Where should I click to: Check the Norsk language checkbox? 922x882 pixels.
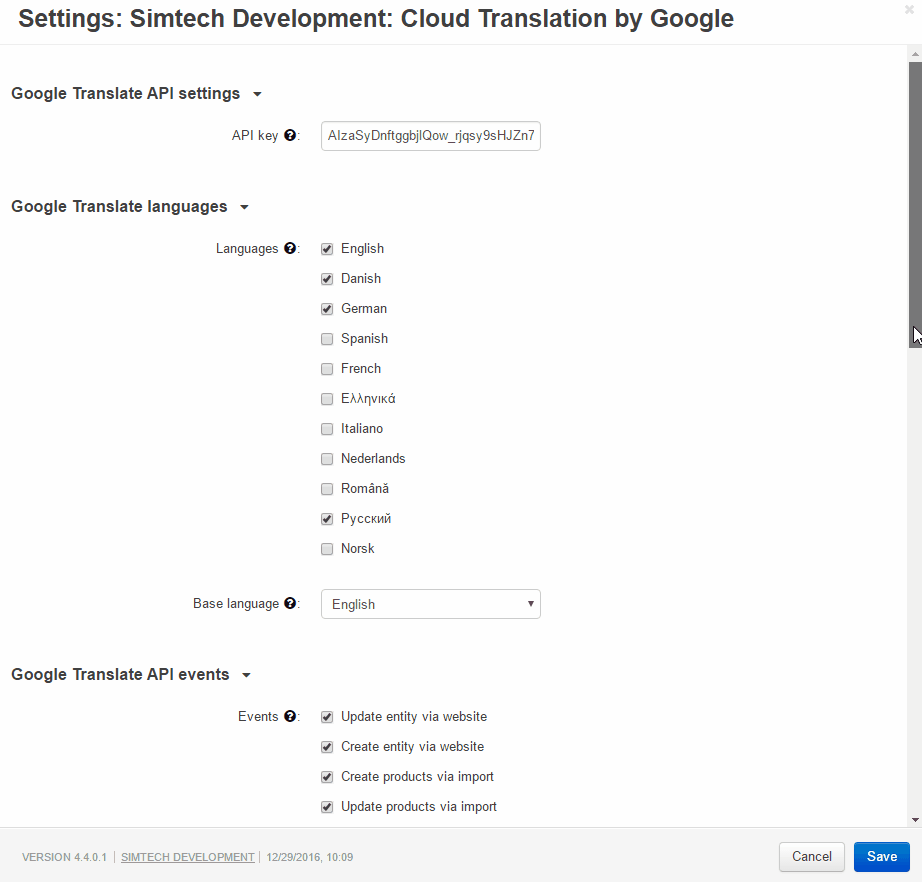pos(327,549)
